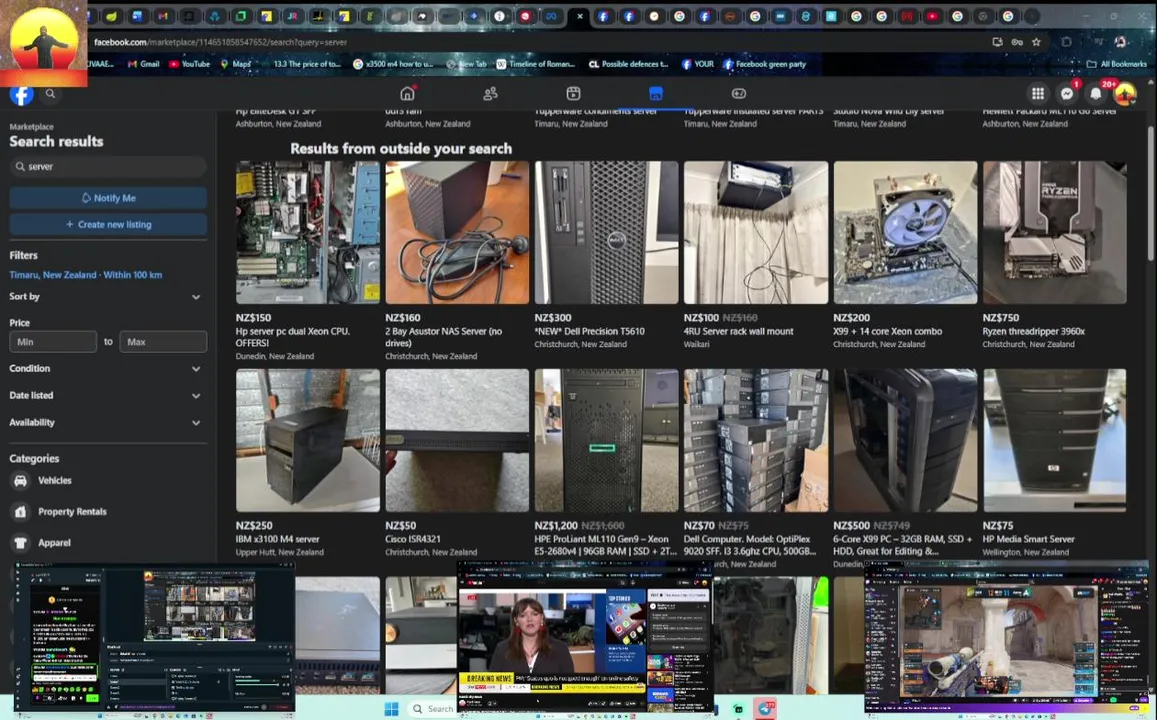The height and width of the screenshot is (720, 1157).
Task: Expand the Sort by dropdown
Action: [x=105, y=297]
